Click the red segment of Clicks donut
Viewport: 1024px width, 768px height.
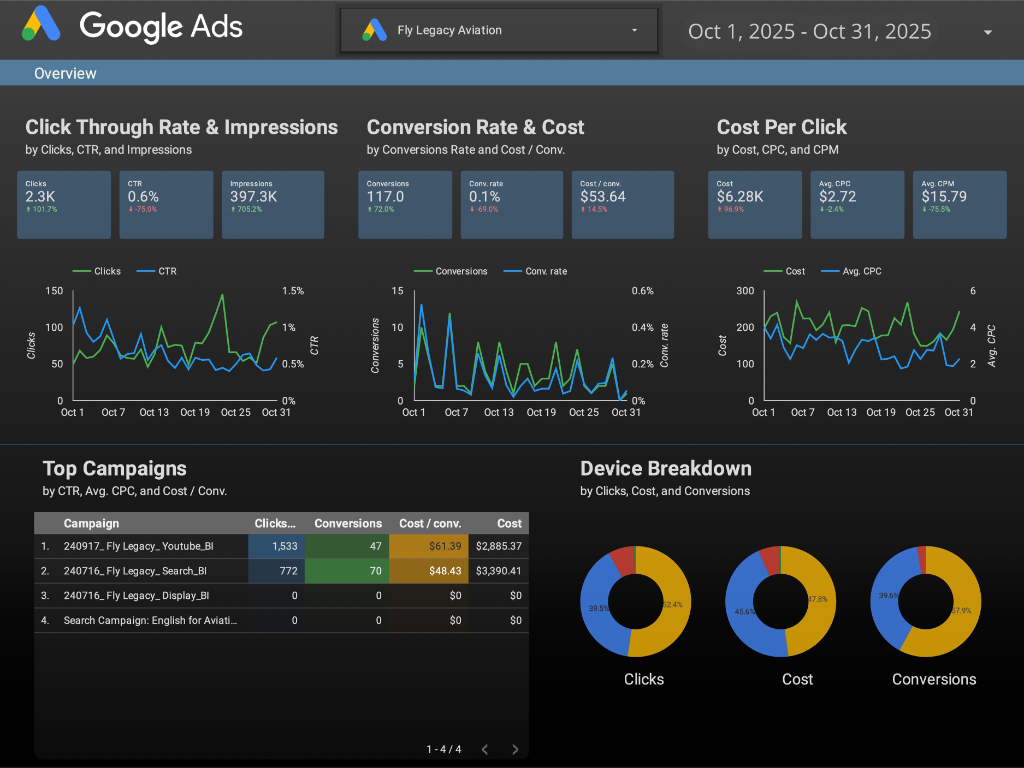(624, 562)
